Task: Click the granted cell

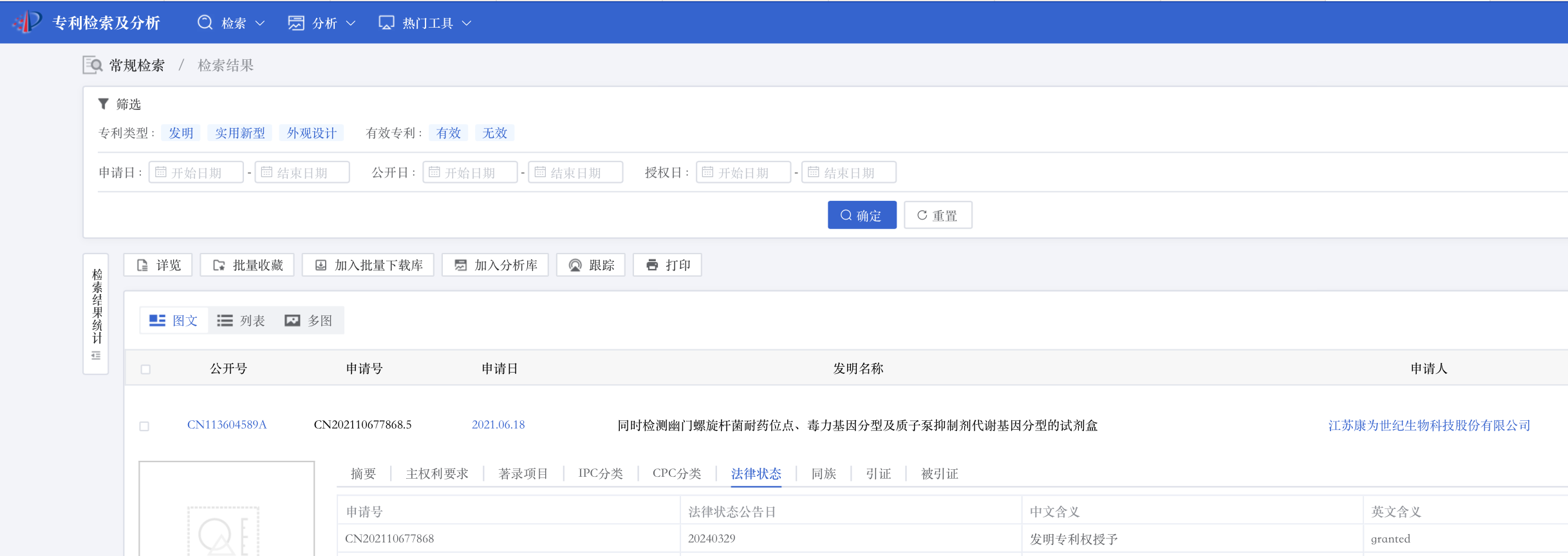Action: [1390, 539]
